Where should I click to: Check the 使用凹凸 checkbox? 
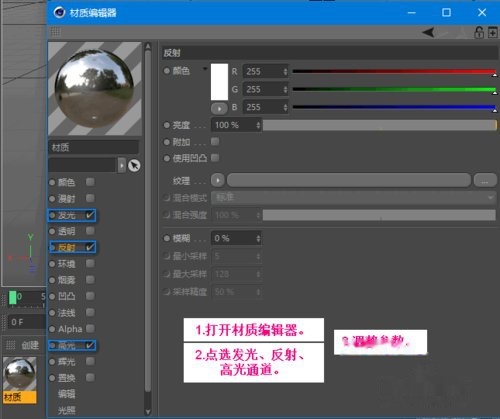coord(215,157)
